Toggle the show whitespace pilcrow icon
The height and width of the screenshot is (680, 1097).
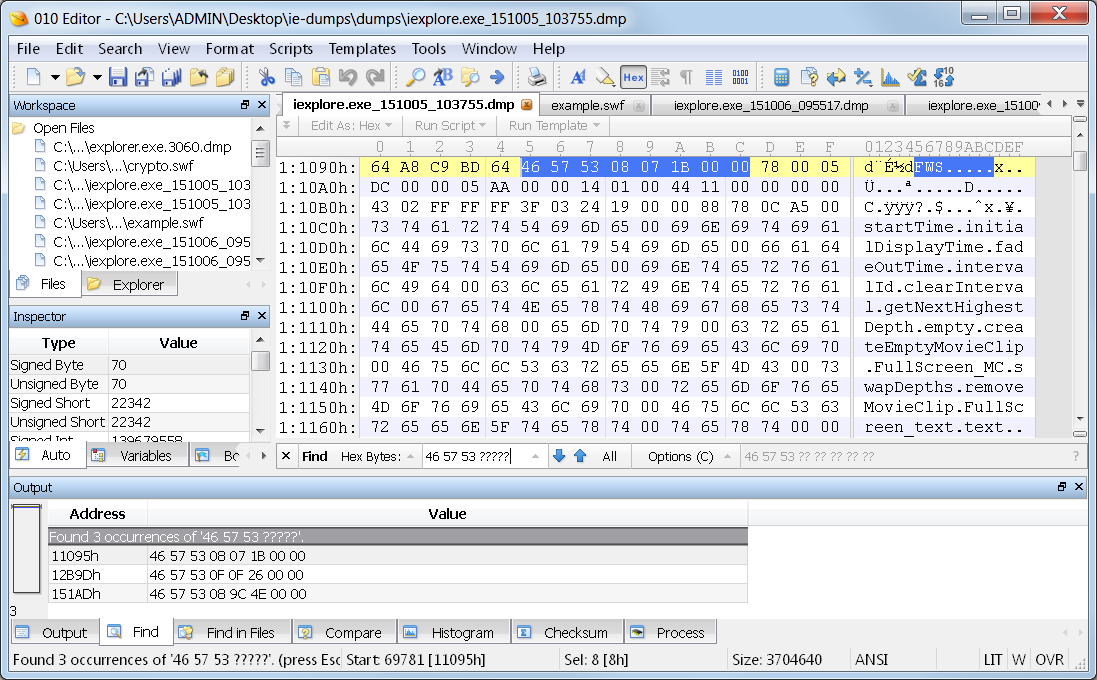pos(686,77)
